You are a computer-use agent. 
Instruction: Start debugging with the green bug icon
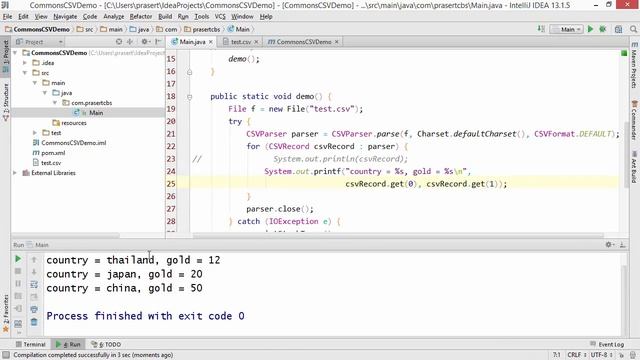pyautogui.click(x=602, y=29)
